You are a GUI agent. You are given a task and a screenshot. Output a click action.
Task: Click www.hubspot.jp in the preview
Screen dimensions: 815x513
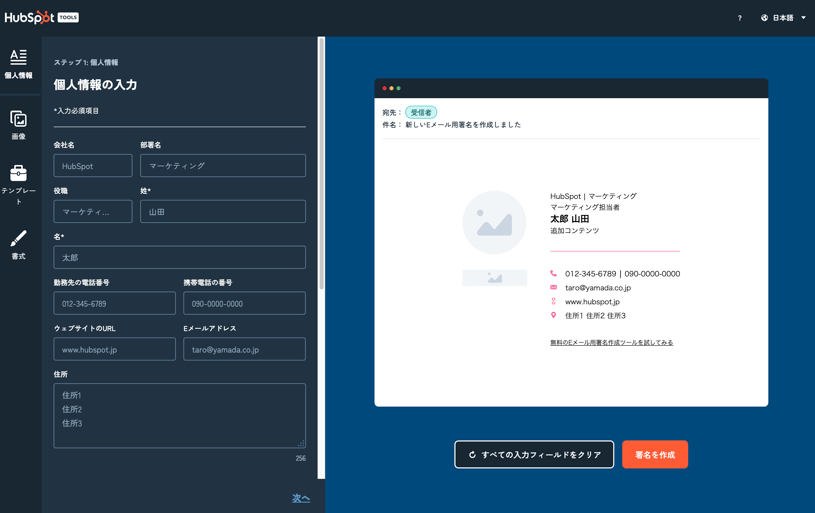tap(593, 301)
